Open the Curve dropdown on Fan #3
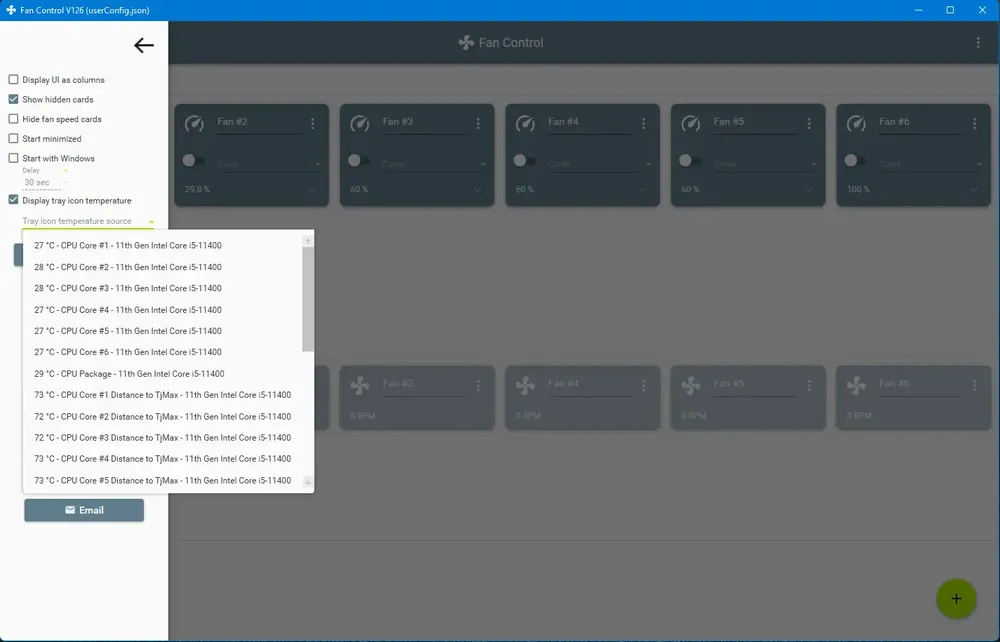This screenshot has height=642, width=1000. [x=434, y=164]
